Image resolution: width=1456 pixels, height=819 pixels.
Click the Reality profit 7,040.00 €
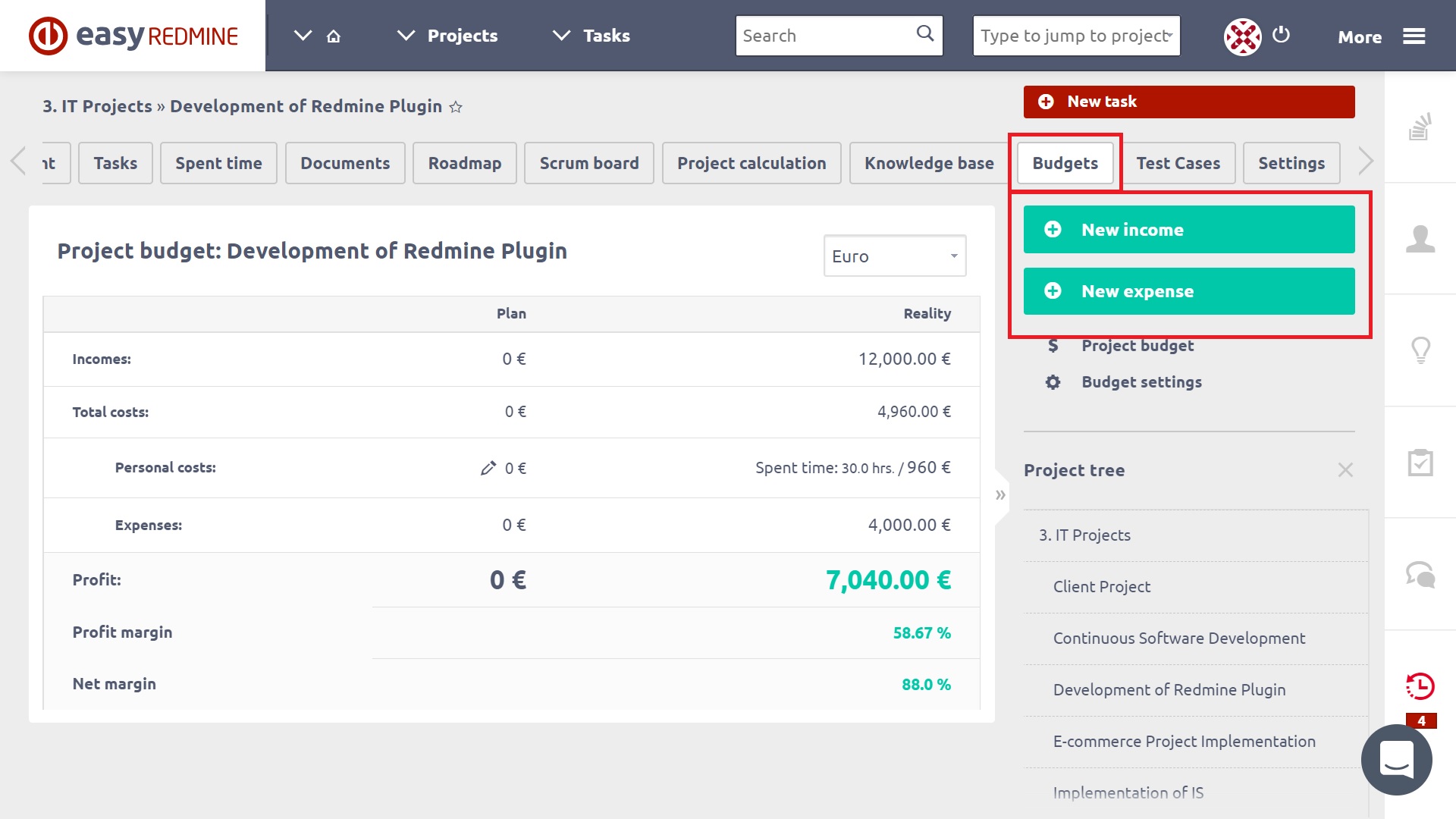(x=888, y=580)
